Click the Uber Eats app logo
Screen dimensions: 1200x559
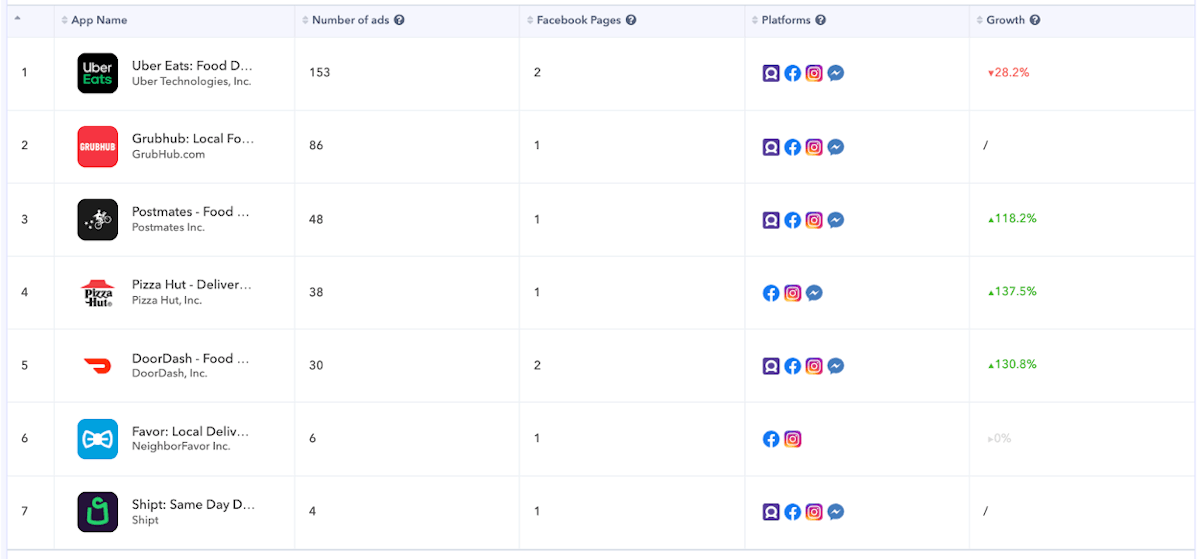[97, 73]
